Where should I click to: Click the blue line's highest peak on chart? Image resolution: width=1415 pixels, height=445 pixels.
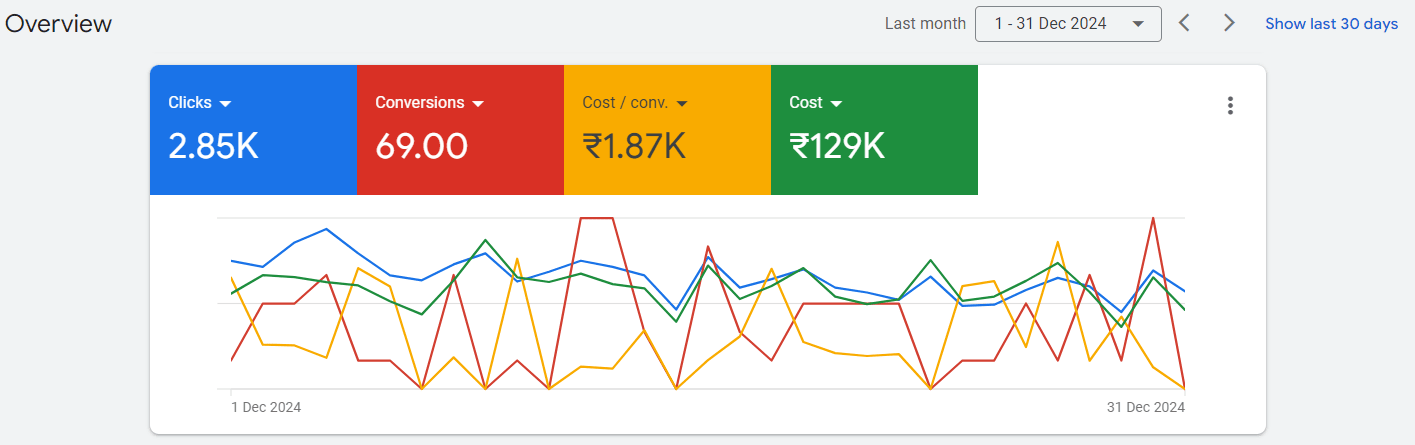click(326, 229)
